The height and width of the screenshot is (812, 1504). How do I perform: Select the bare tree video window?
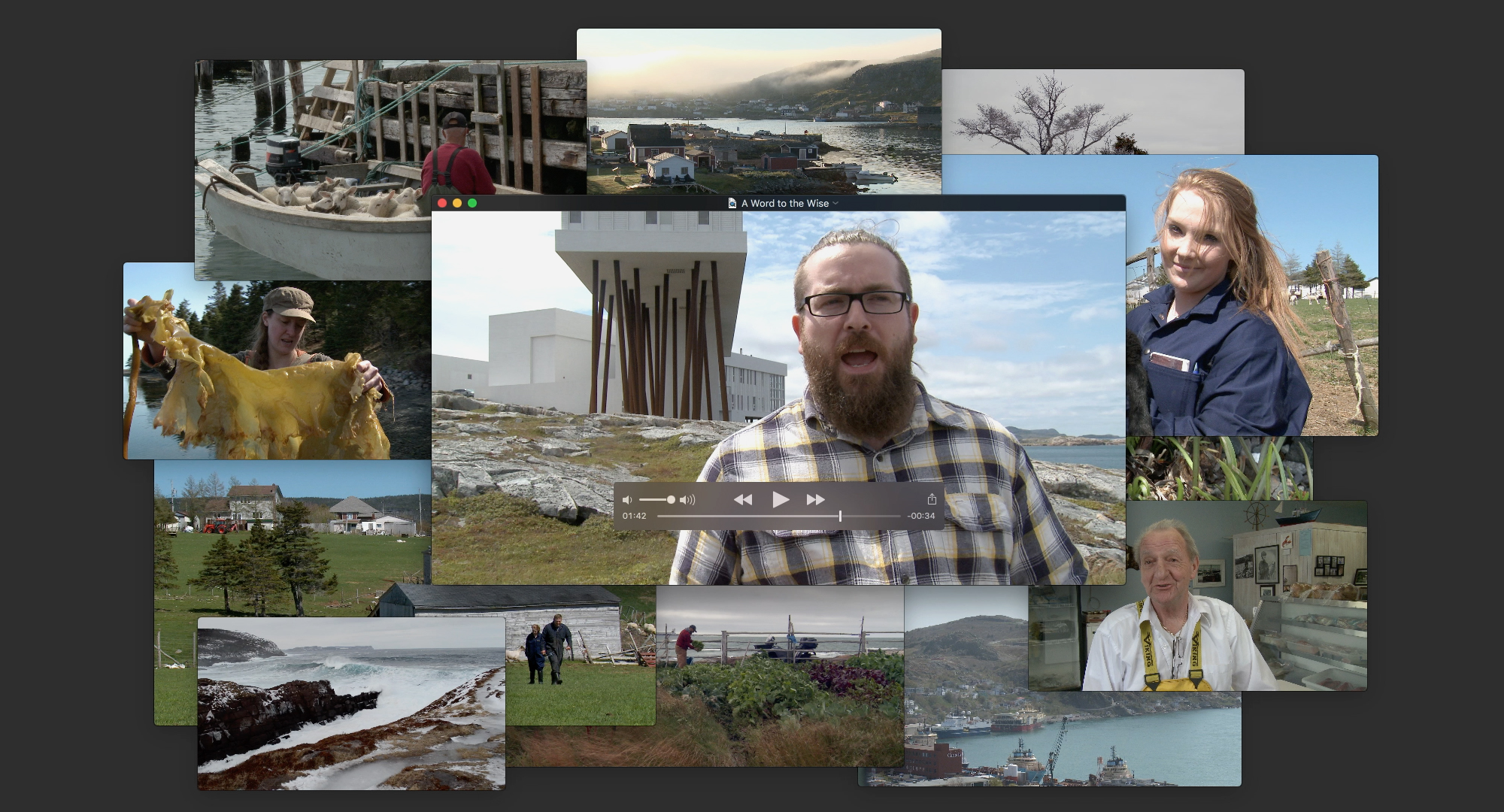1093,111
